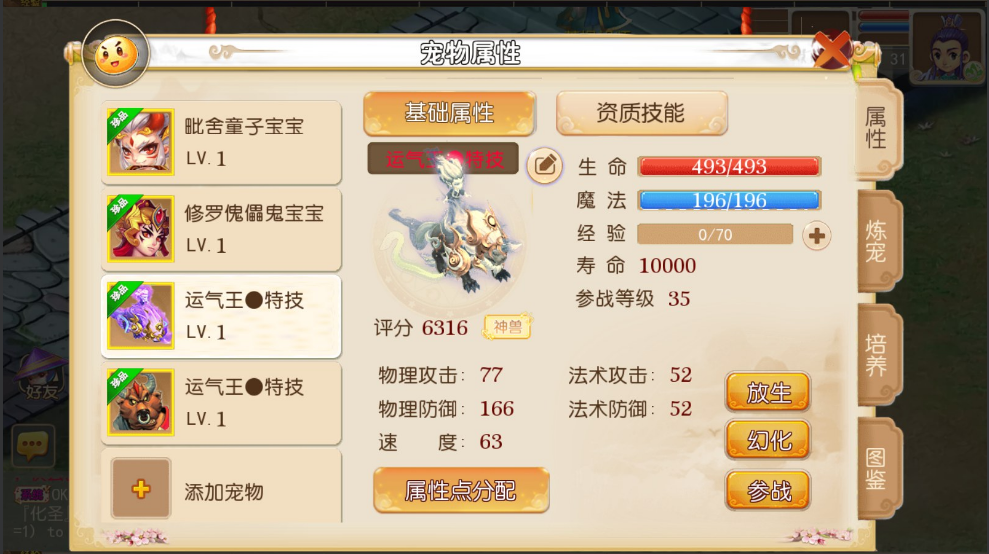This screenshot has width=989, height=554.
Task: Open the 炼宠 side tab
Action: [877, 241]
